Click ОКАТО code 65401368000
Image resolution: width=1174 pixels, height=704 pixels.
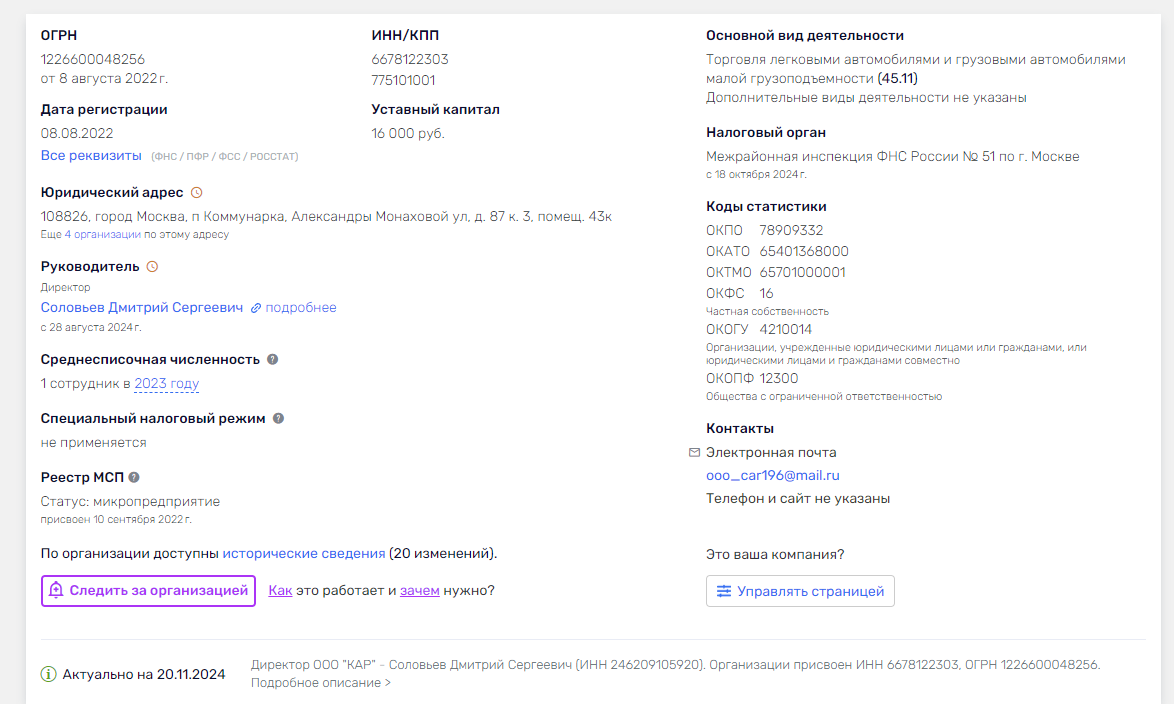tap(804, 252)
